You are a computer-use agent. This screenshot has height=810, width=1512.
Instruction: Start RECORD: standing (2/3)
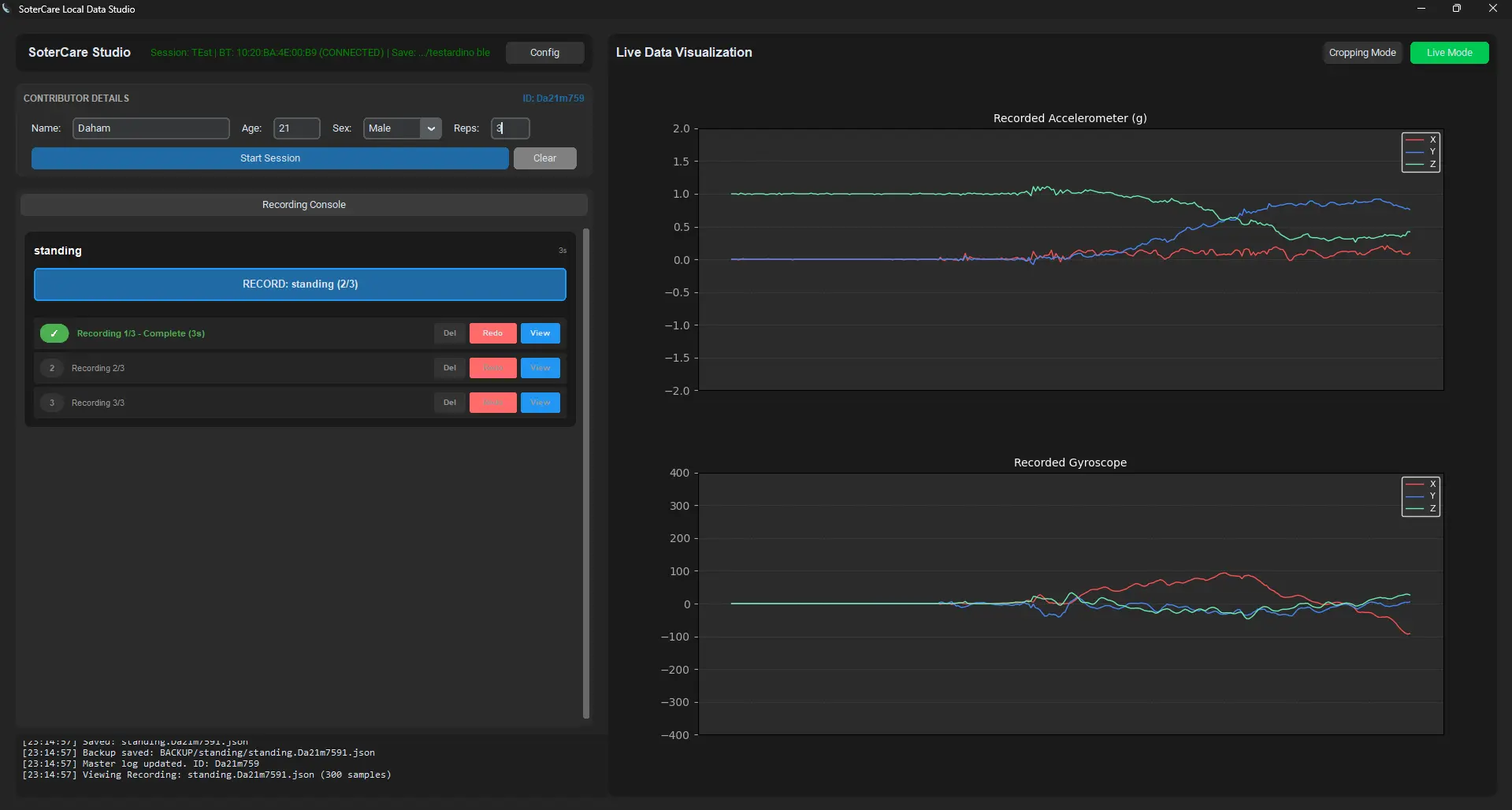pos(299,284)
